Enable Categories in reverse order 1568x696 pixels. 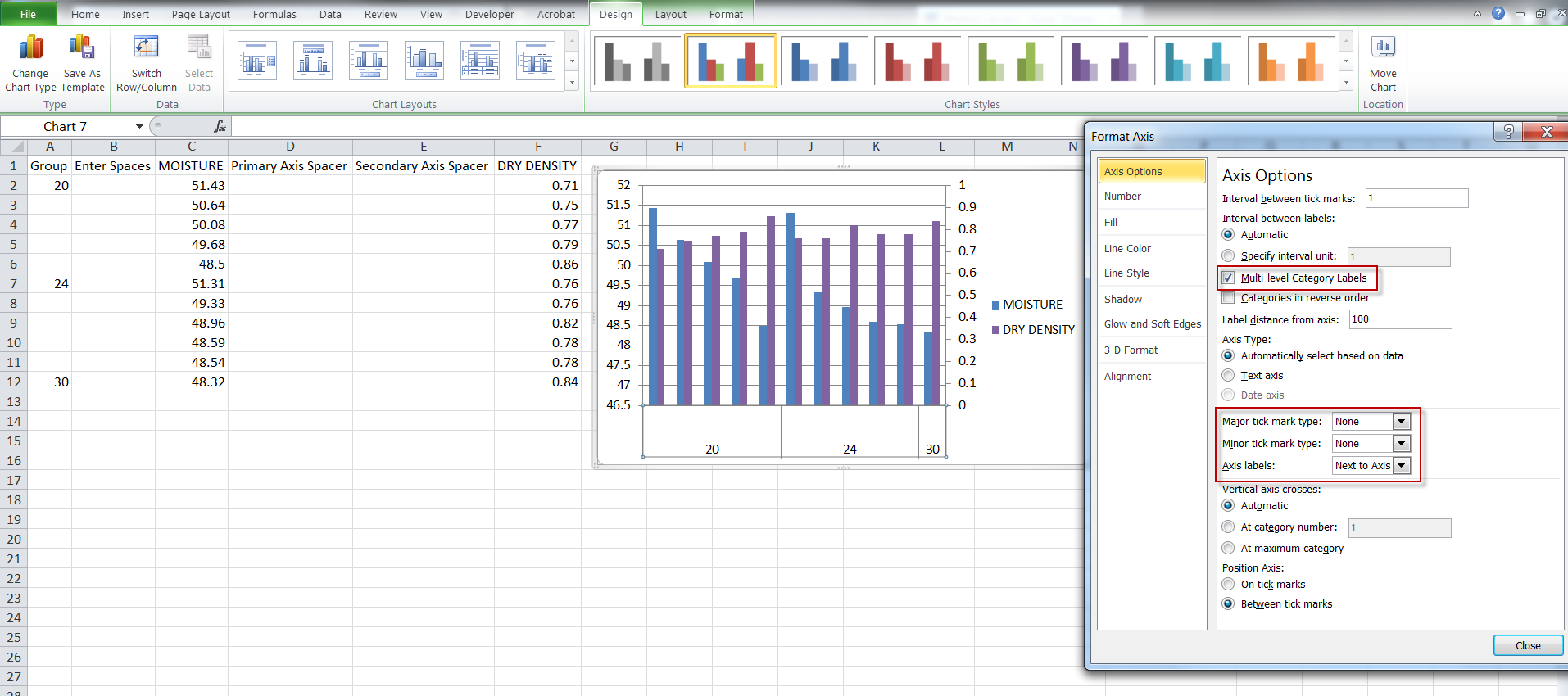(x=1228, y=298)
